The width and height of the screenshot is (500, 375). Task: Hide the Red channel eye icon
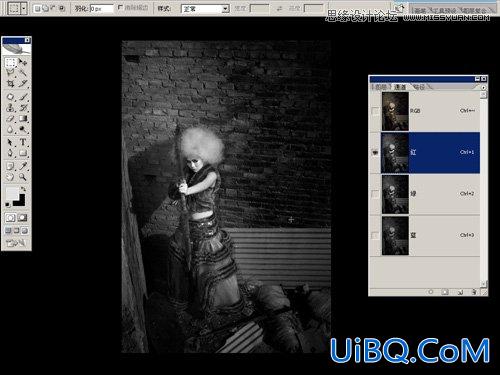pos(375,152)
